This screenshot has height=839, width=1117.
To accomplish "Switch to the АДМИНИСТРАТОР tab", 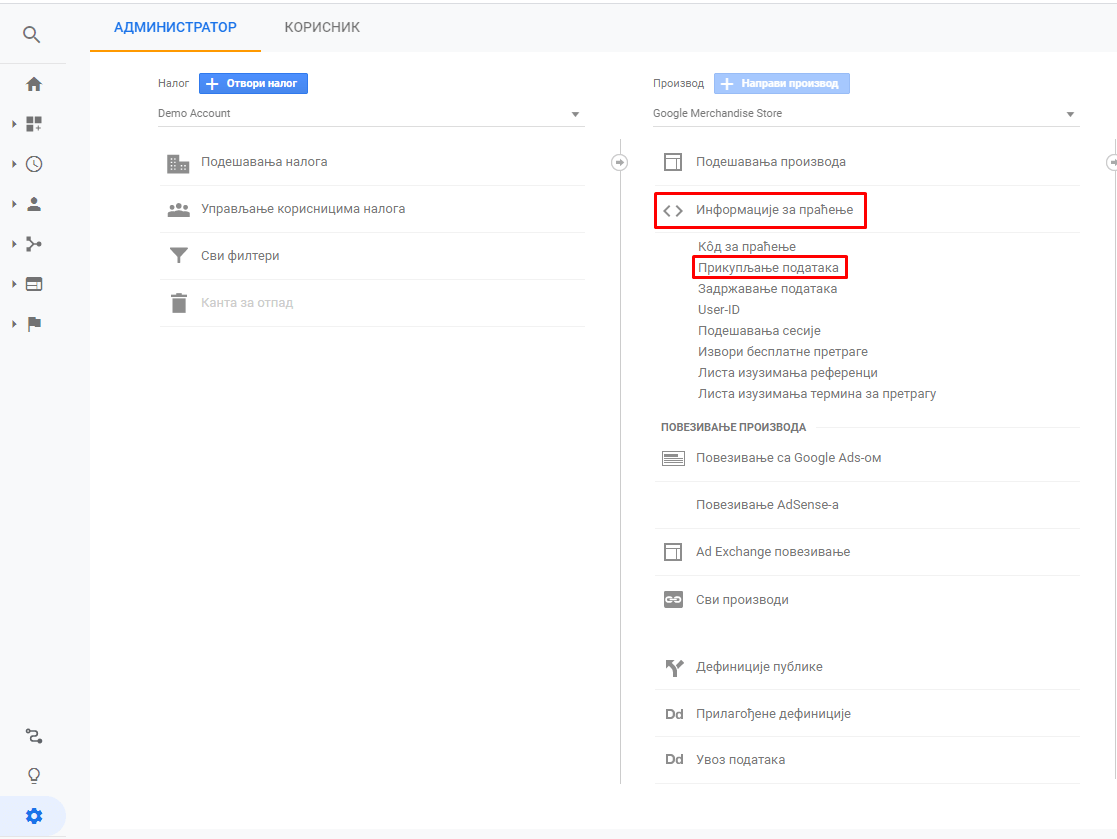I will click(175, 27).
